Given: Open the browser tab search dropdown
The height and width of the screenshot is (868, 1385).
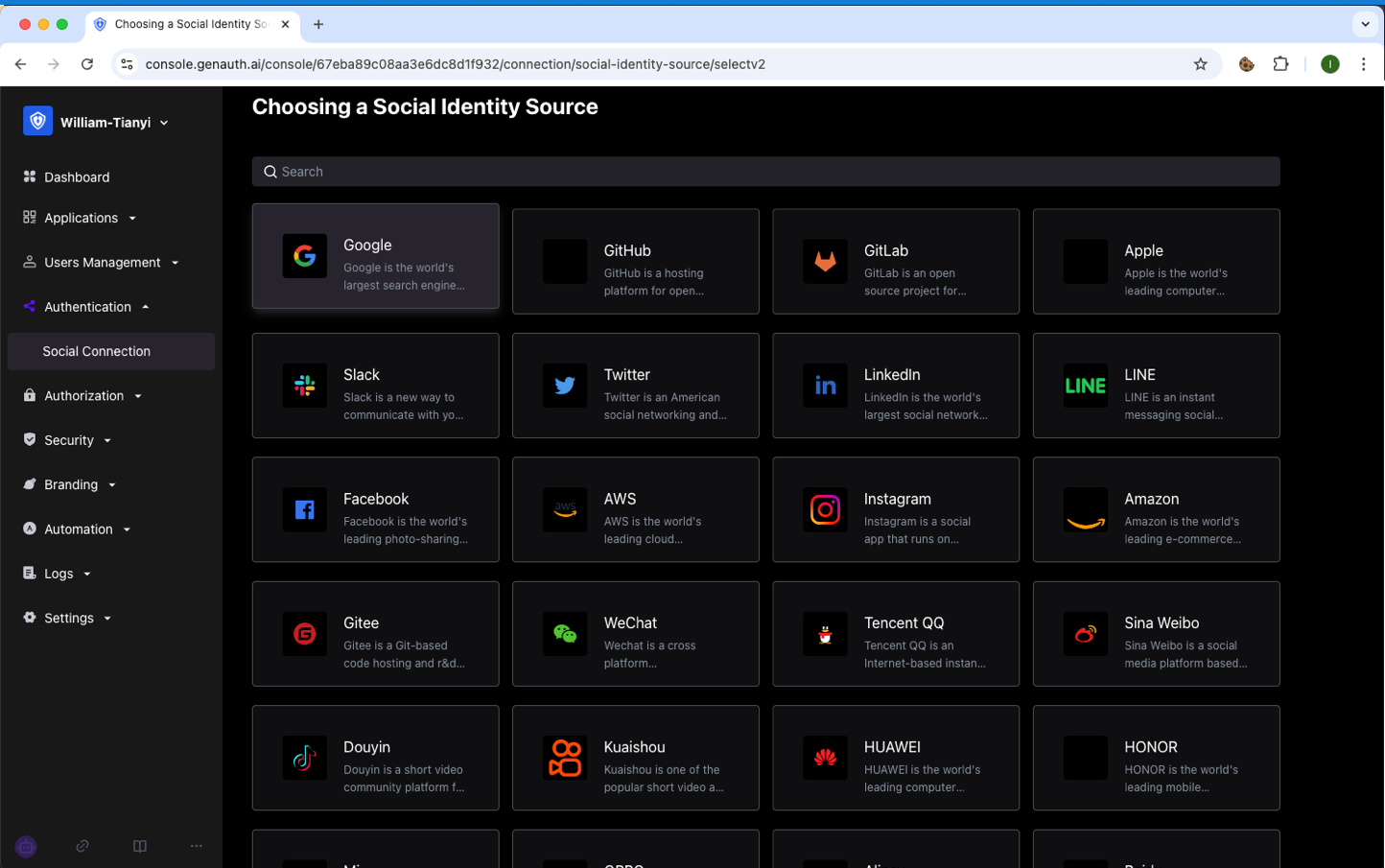Looking at the screenshot, I should (1365, 24).
